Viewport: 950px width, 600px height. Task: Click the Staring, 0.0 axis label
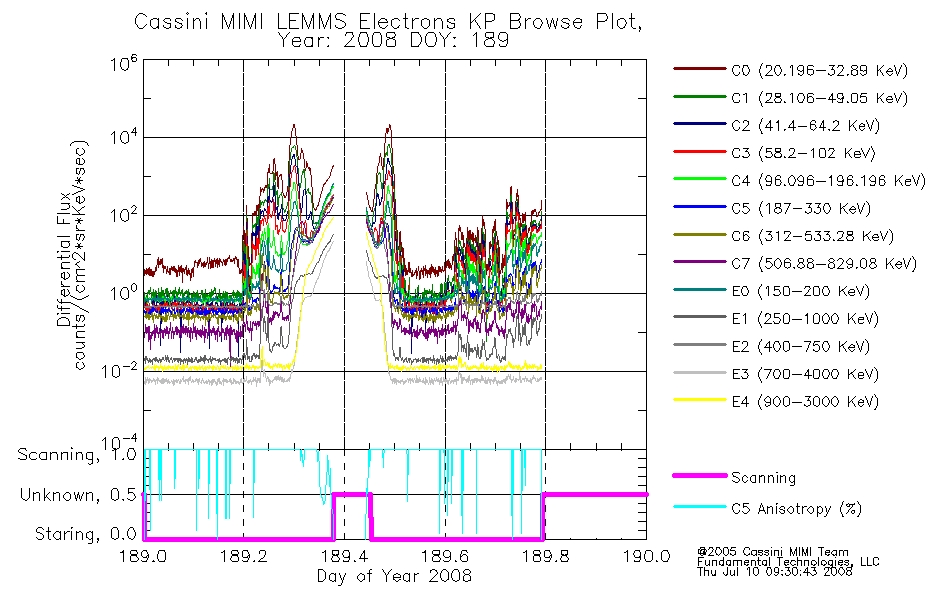pyautogui.click(x=86, y=534)
